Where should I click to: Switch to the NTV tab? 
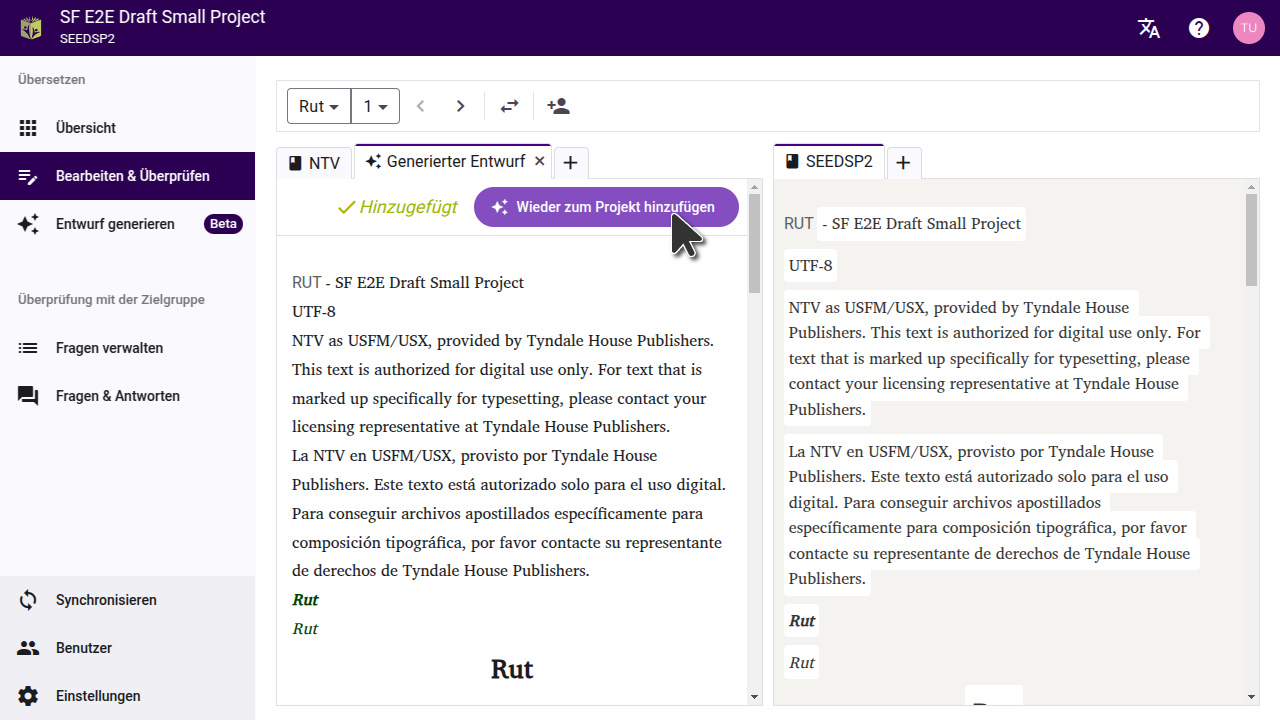314,163
